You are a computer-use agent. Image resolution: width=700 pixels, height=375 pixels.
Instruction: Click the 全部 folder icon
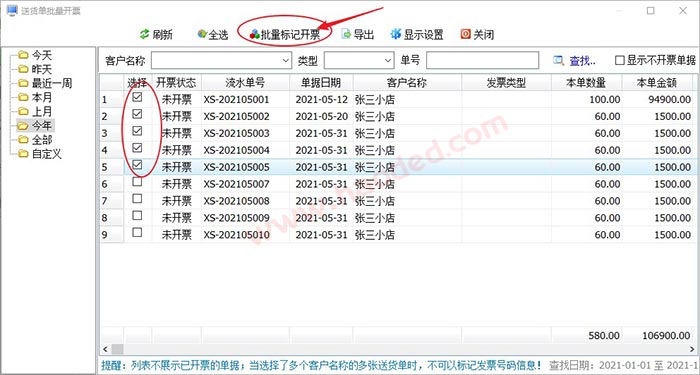(23, 140)
